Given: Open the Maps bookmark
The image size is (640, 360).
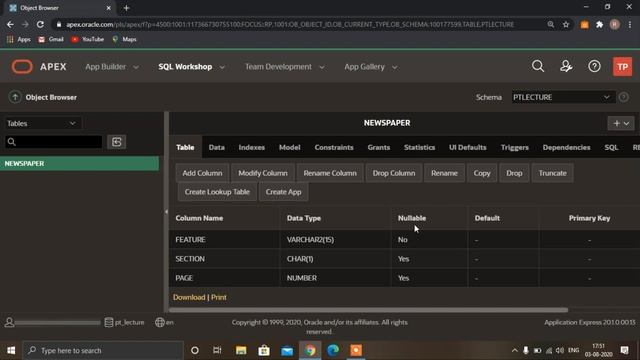Looking at the screenshot, I should pyautogui.click(x=124, y=39).
